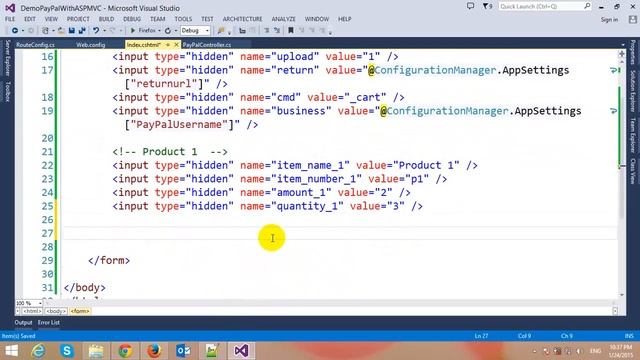Click the Comment Out selected lines icon
The height and width of the screenshot is (360, 640).
(267, 31)
